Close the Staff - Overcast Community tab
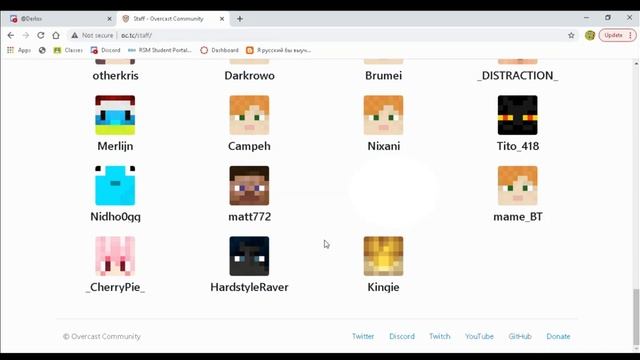Screen dimensions: 640x360 [222, 19]
